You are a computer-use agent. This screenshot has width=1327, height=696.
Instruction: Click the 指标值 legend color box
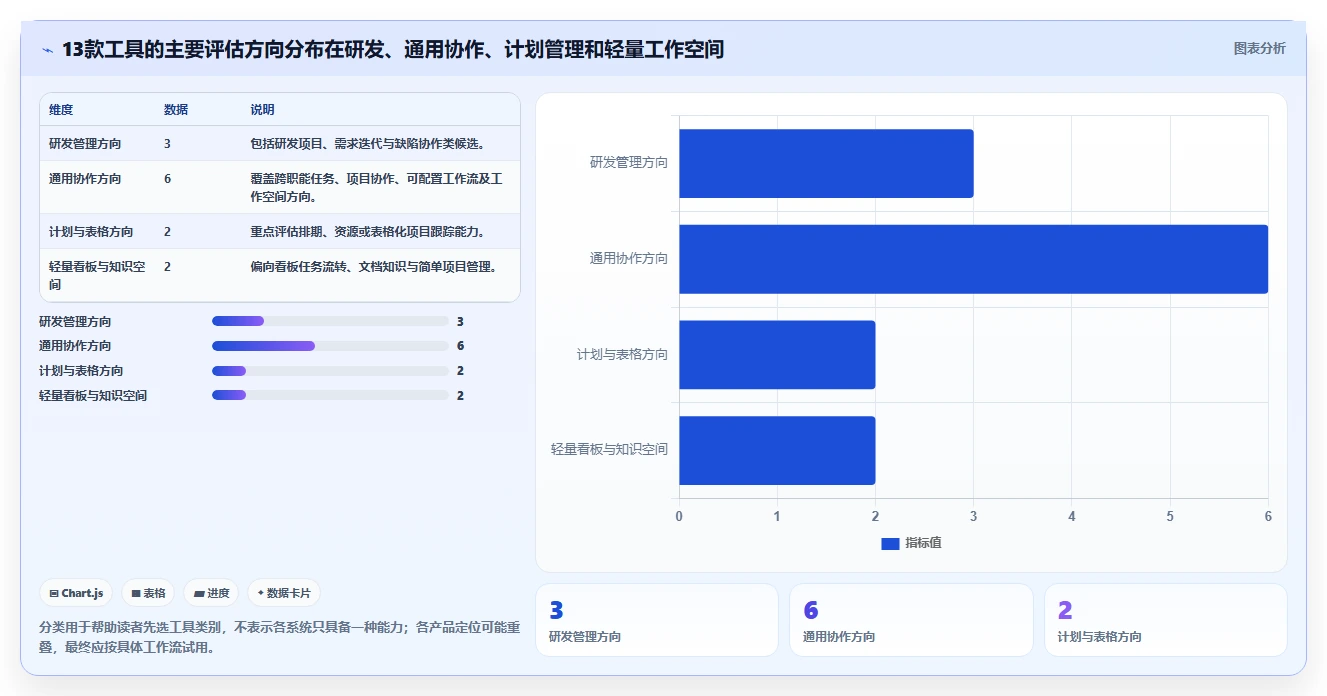coord(890,543)
